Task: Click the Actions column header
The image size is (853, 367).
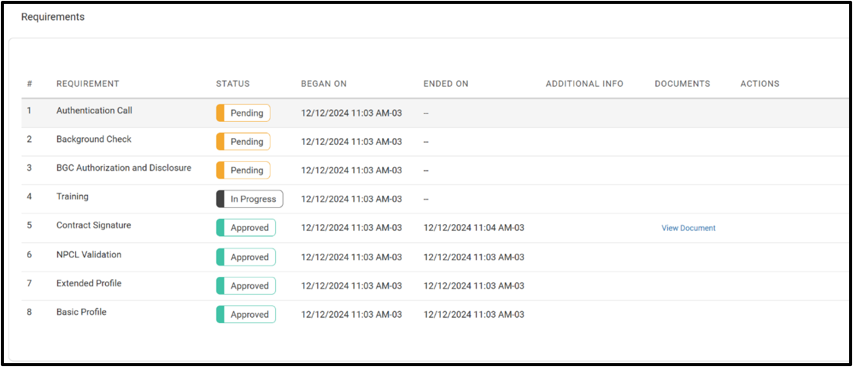Action: [x=760, y=84]
